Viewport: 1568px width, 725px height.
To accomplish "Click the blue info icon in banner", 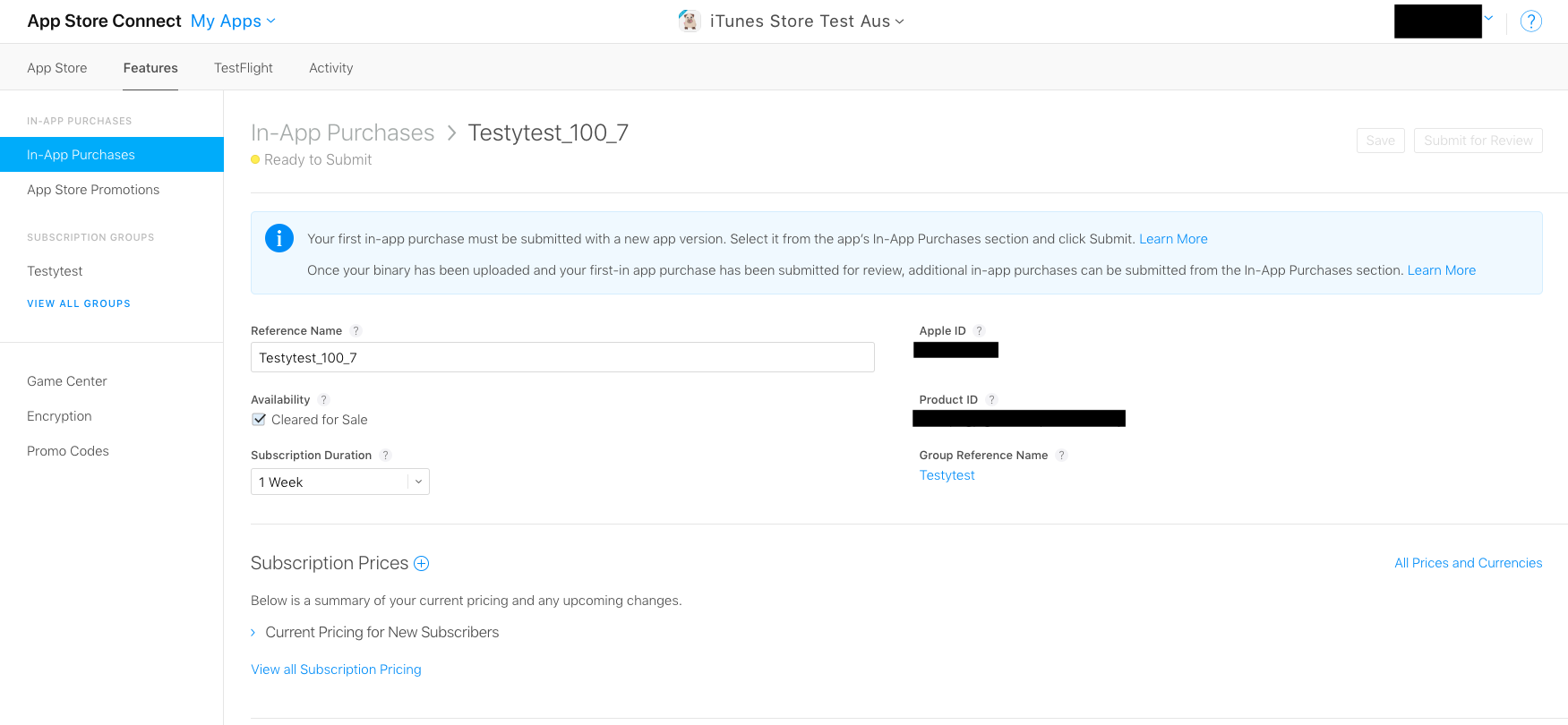I will tap(279, 238).
